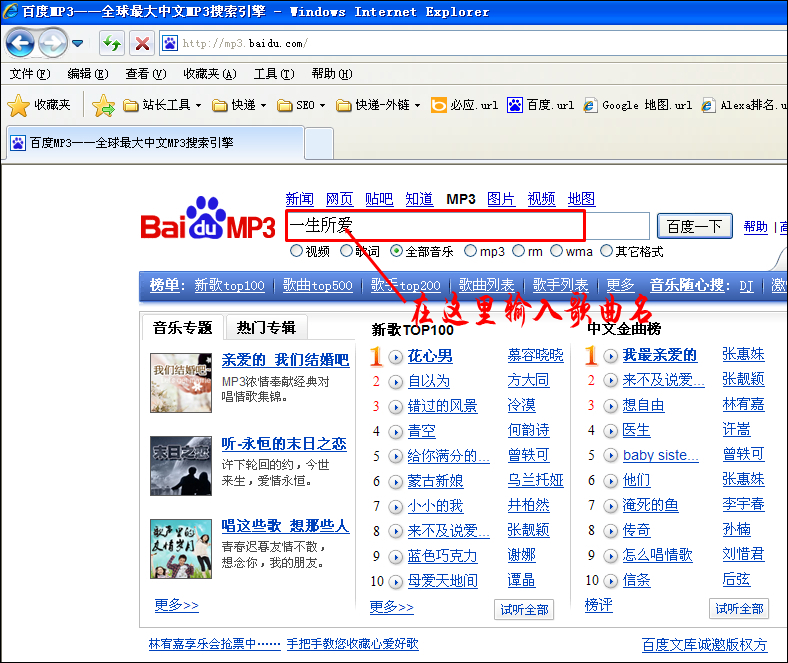Play the song 怎么唱情歌

click(x=611, y=555)
